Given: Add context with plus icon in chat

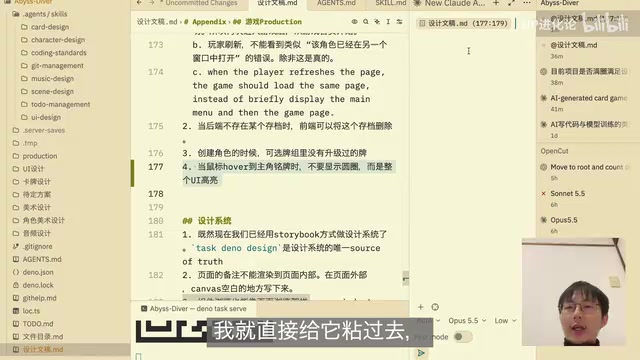Looking at the screenshot, I should coord(421,307).
